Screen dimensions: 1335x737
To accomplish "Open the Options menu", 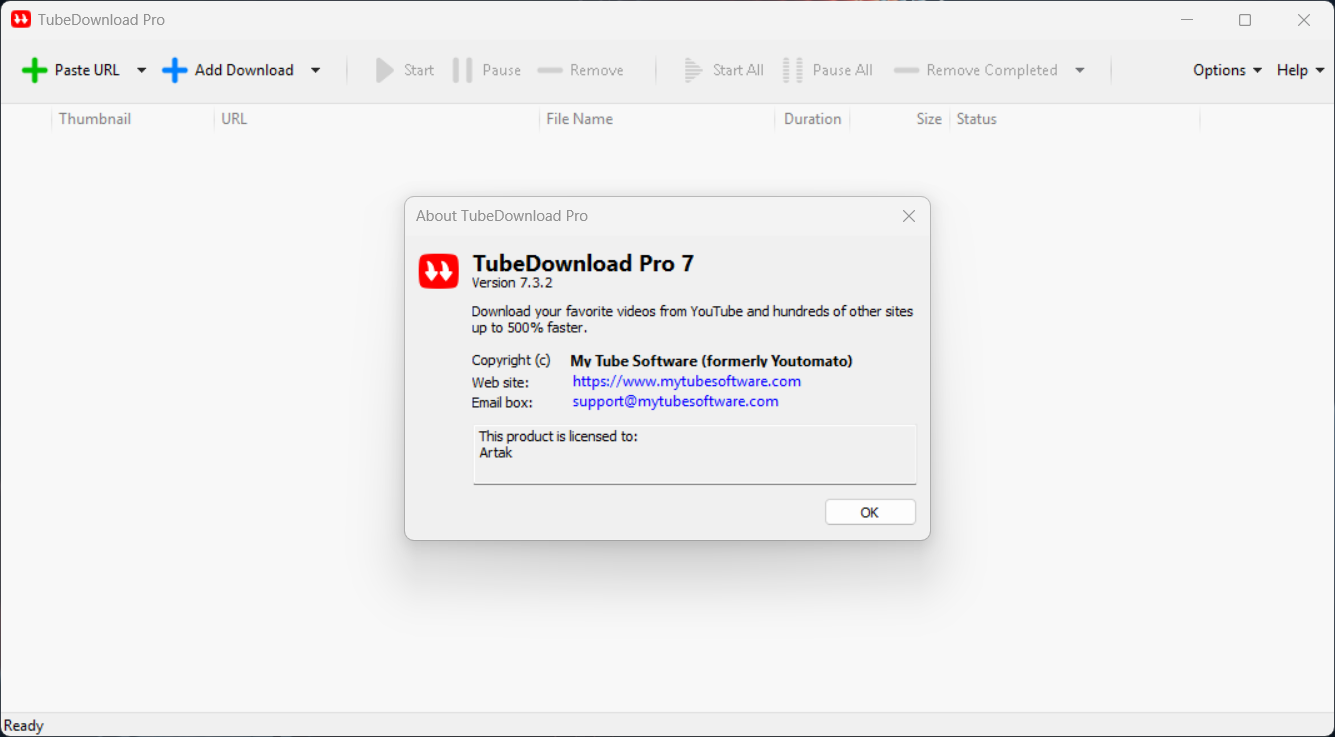I will pos(1227,70).
